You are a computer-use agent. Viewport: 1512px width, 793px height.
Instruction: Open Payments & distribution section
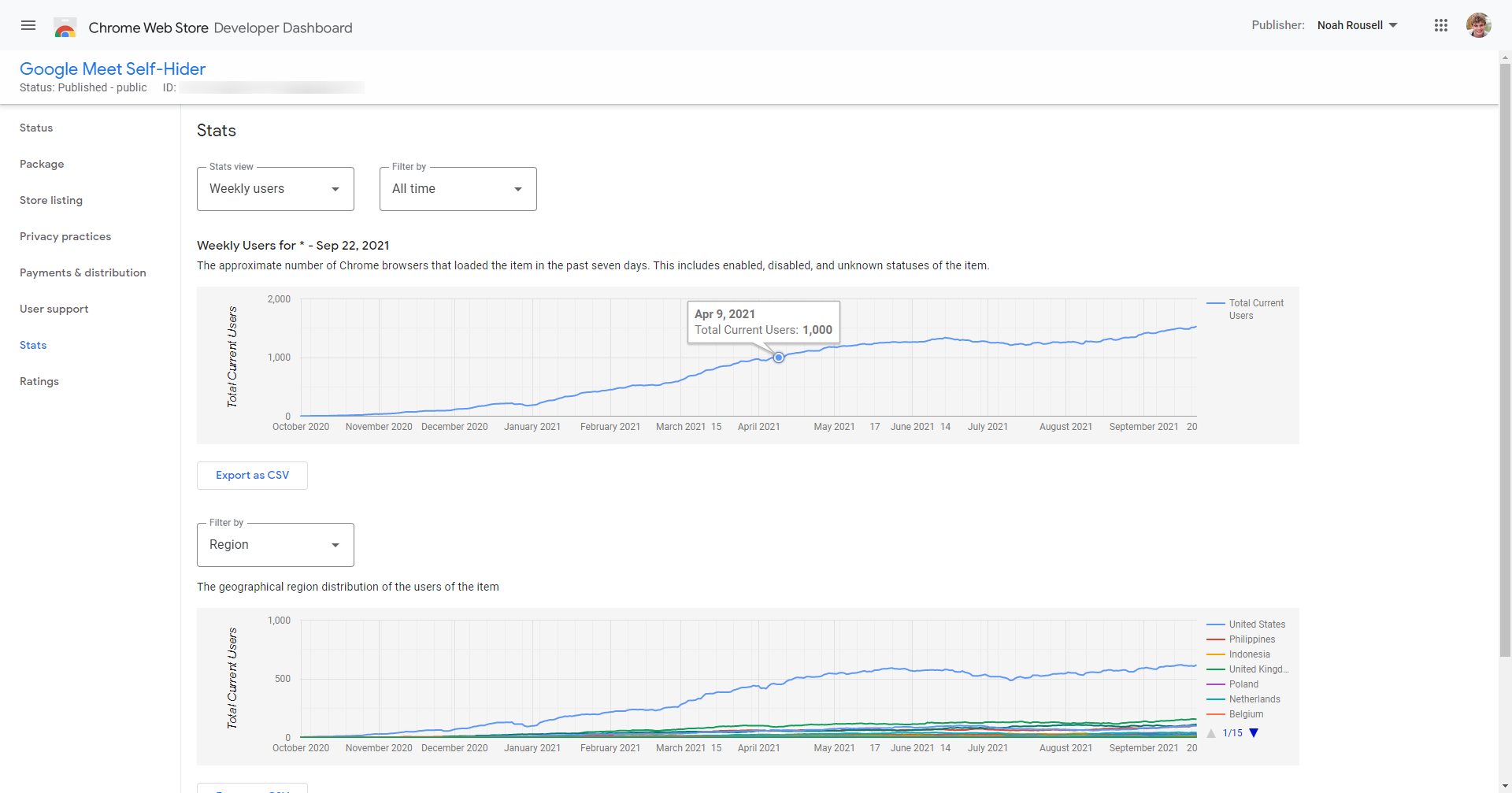[x=83, y=272]
